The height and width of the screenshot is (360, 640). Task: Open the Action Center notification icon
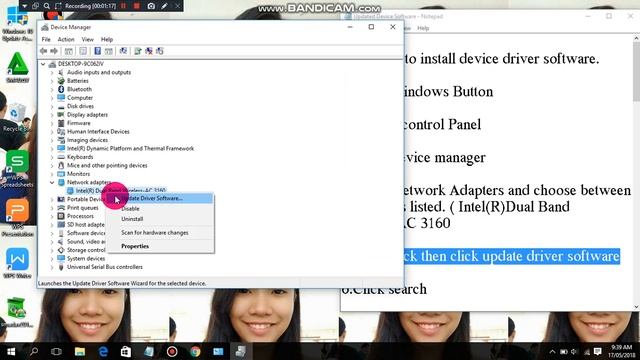coord(598,351)
